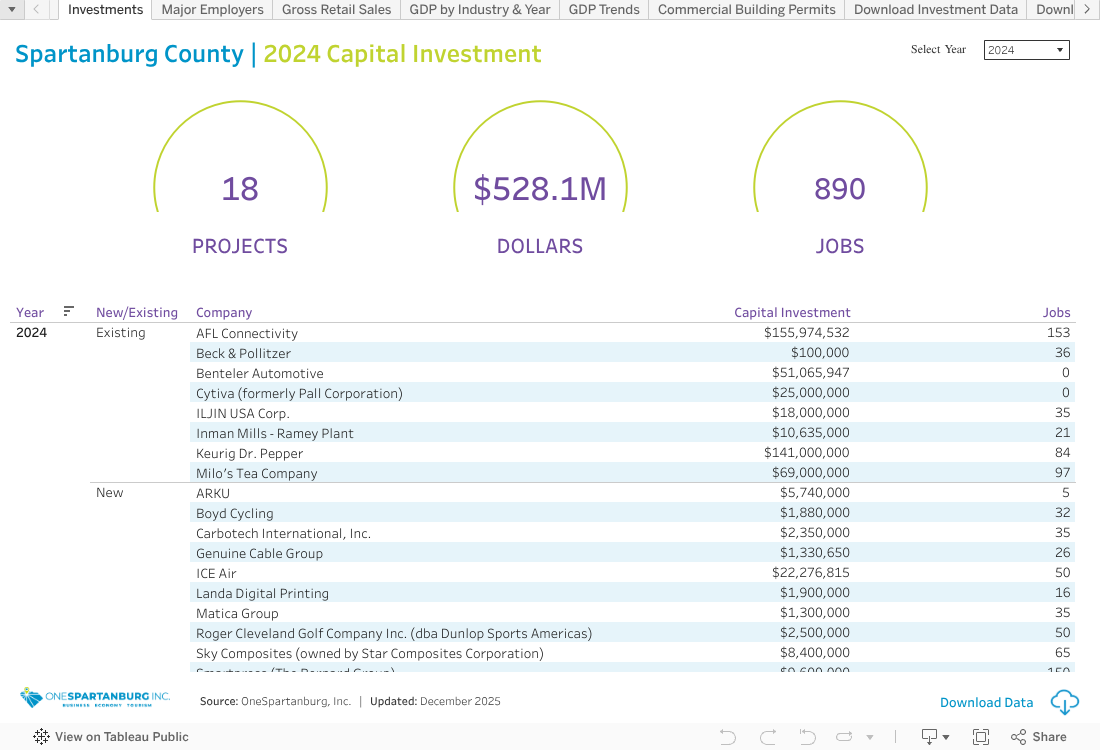Open the GDP Trends tab
The width and height of the screenshot is (1100, 750).
pos(604,9)
